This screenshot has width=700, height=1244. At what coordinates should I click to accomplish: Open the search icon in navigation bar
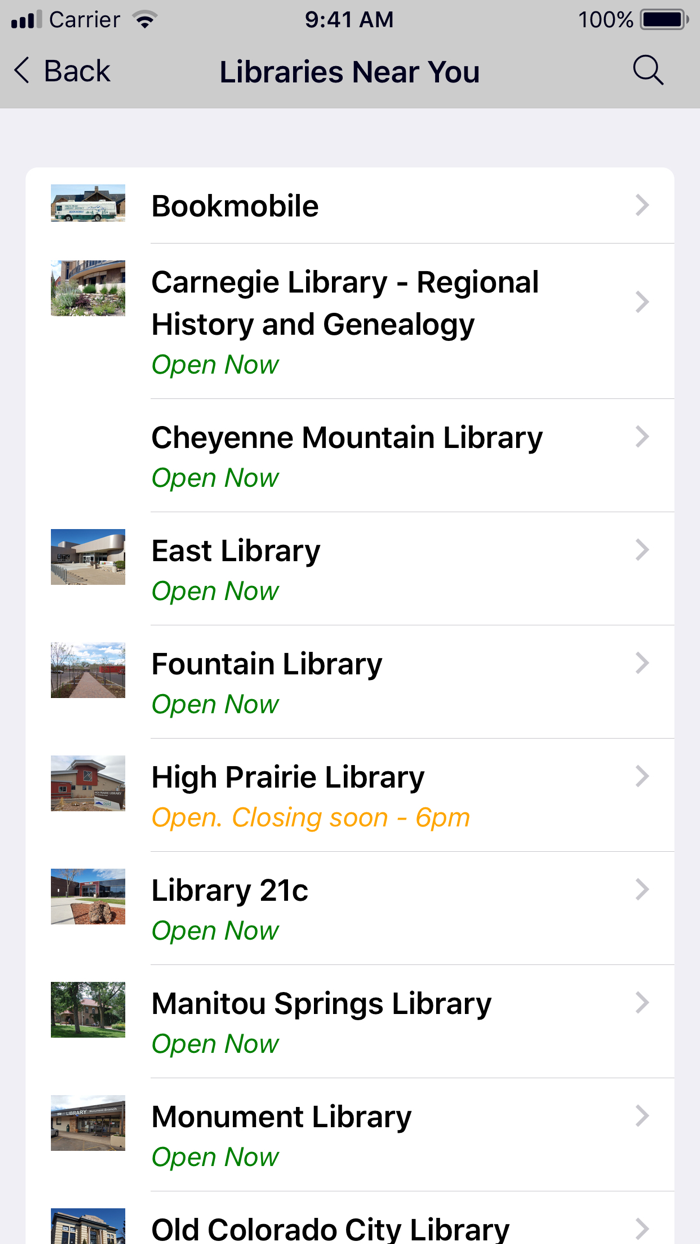[x=647, y=70]
